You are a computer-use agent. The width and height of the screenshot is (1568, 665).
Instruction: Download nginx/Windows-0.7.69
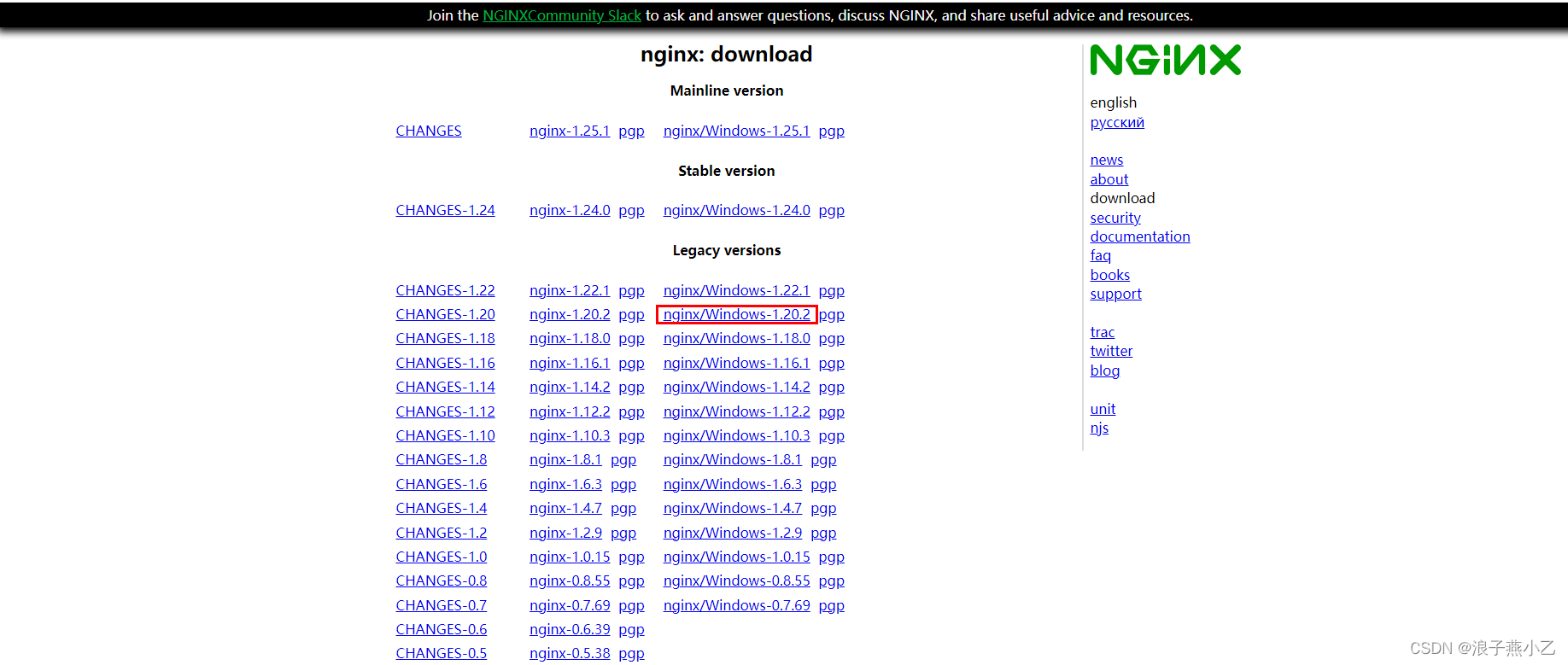pos(736,605)
